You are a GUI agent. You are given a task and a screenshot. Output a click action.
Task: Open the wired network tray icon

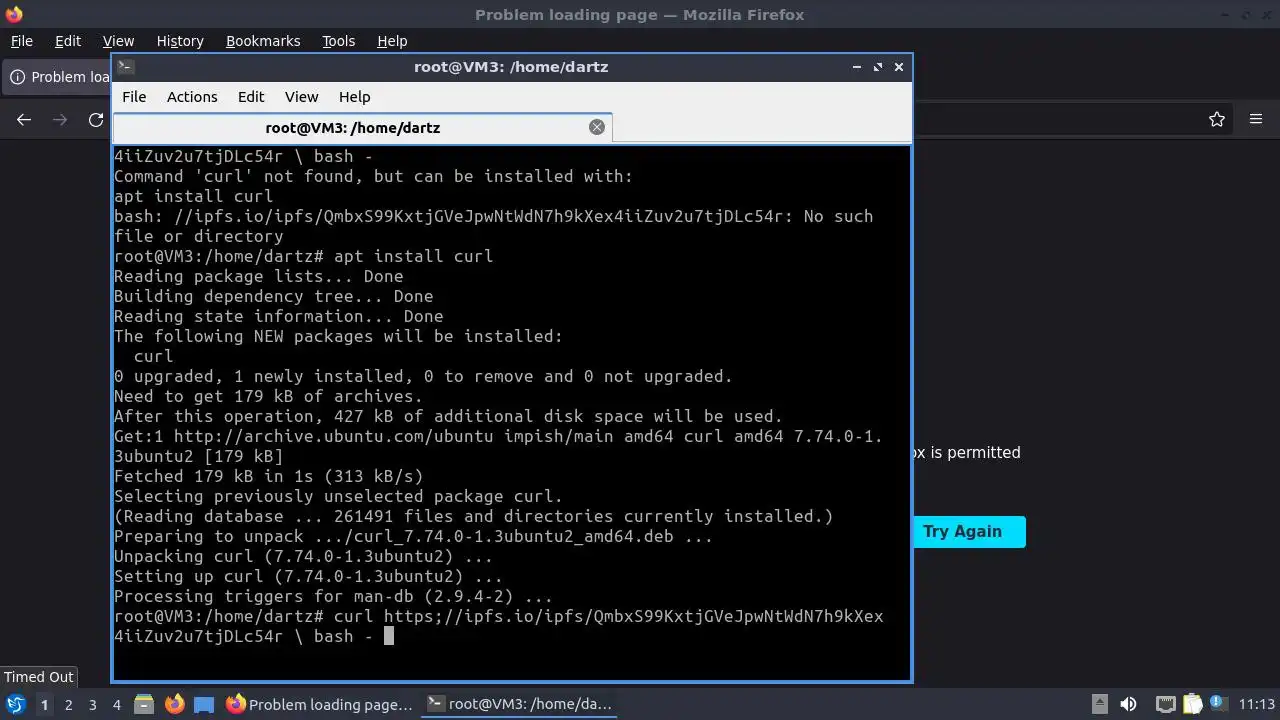coord(1165,704)
